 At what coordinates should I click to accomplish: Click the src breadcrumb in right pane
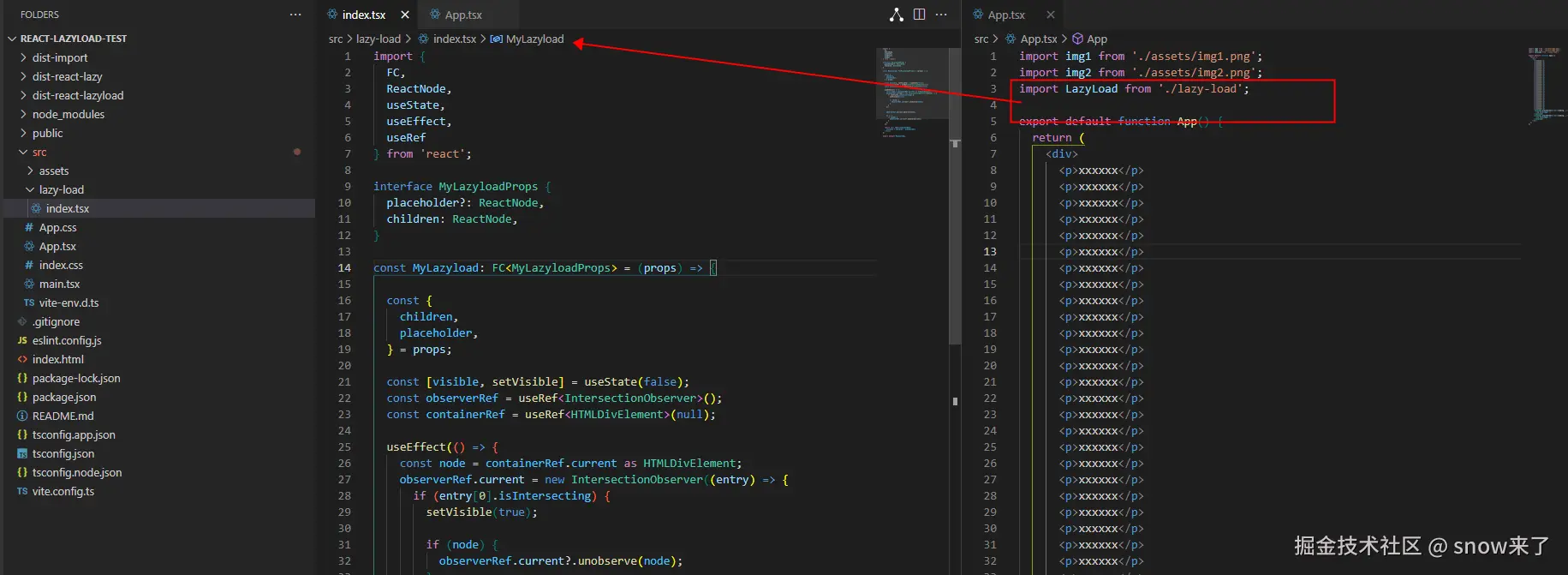pos(981,39)
